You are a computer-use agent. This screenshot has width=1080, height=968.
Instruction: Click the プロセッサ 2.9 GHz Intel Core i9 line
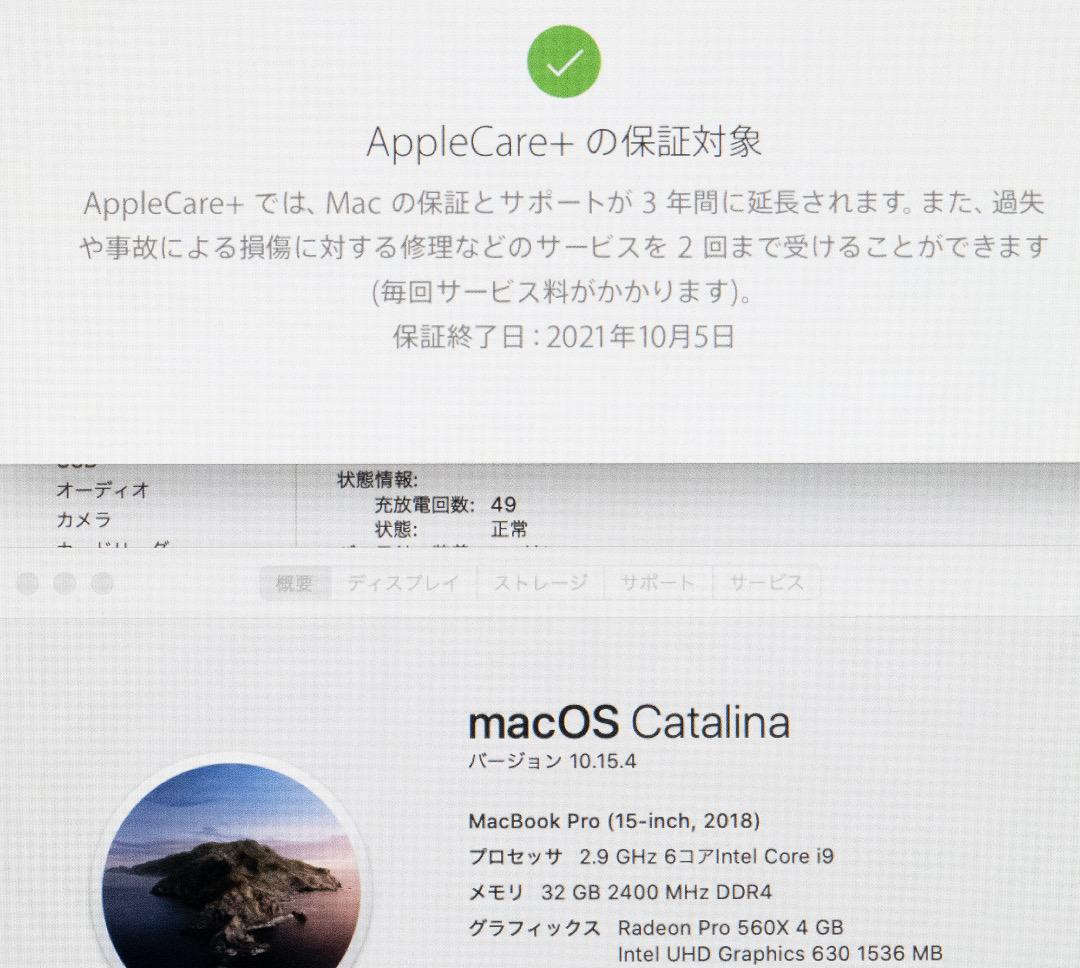click(651, 856)
